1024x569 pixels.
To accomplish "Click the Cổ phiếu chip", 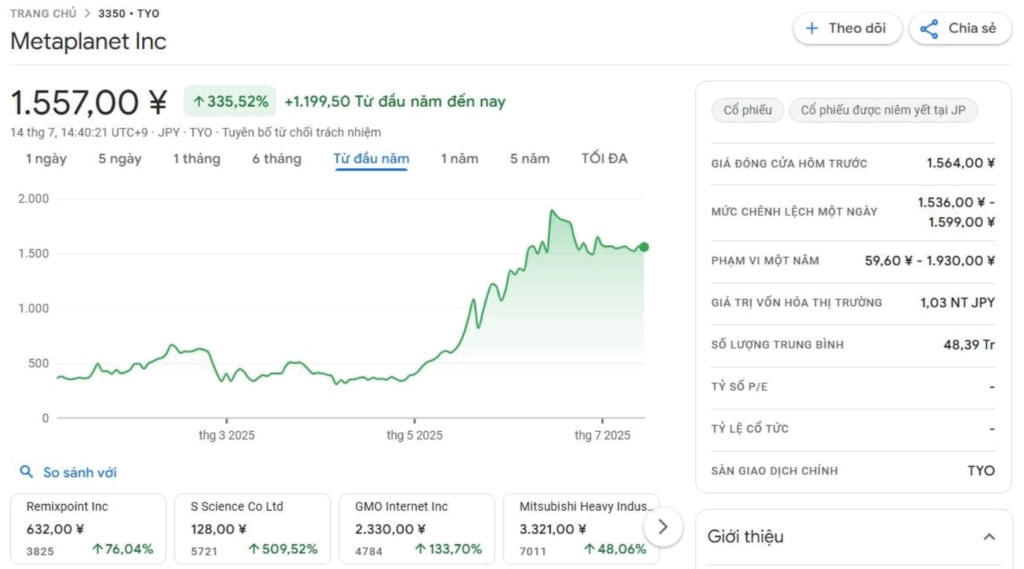I will coord(748,110).
